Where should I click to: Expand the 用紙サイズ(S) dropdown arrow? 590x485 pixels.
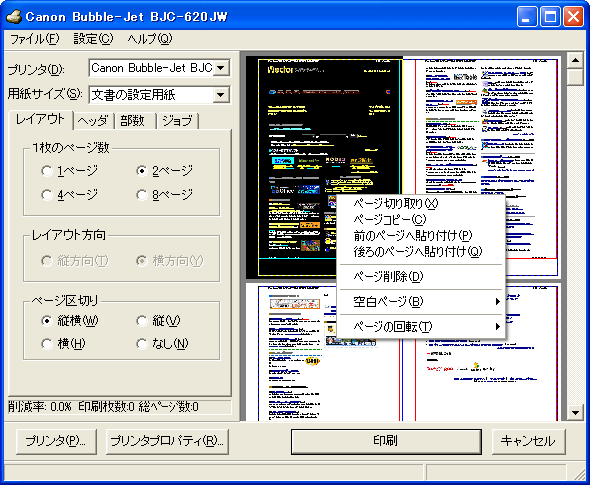tap(221, 95)
